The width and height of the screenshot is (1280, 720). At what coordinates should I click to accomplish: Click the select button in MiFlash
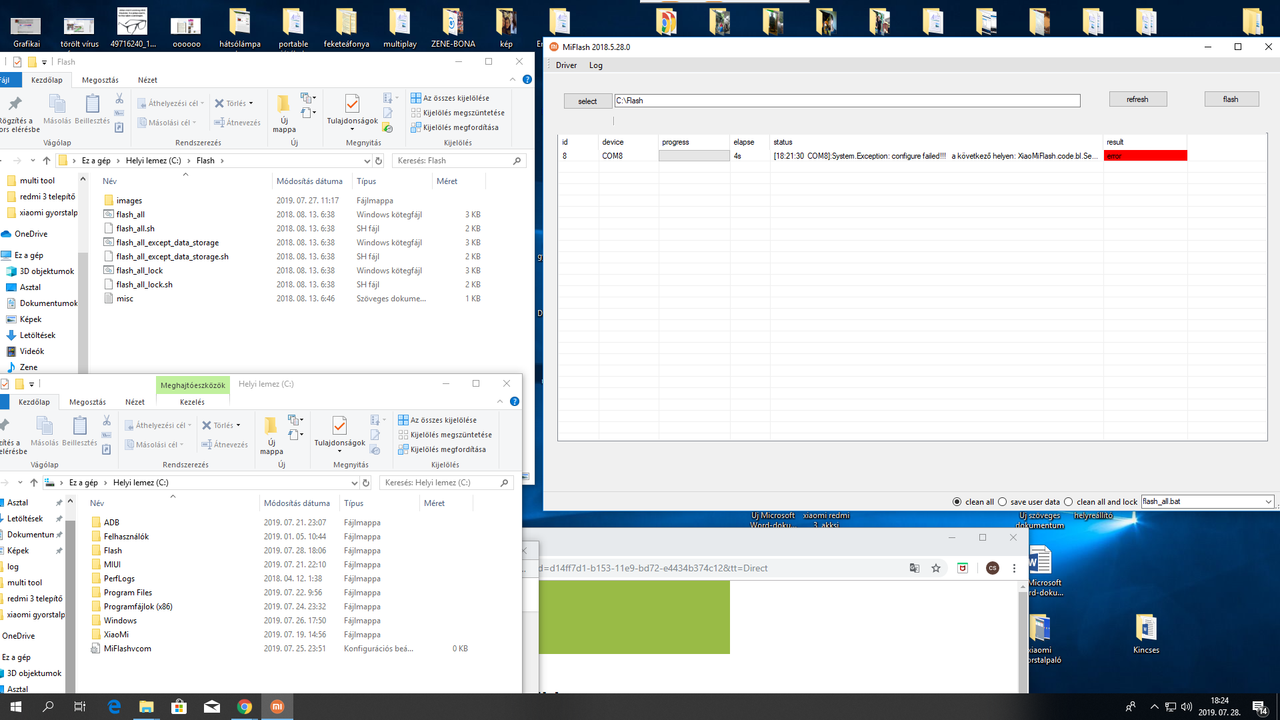(x=587, y=101)
